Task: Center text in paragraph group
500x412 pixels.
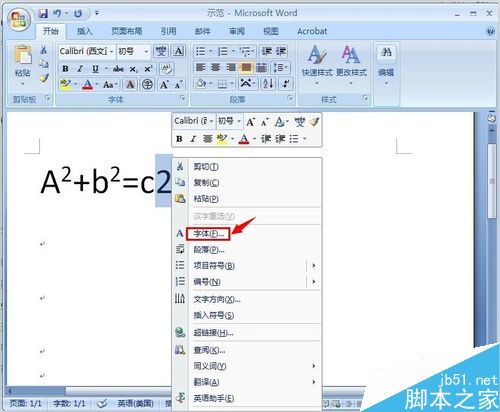Action: click(215, 68)
